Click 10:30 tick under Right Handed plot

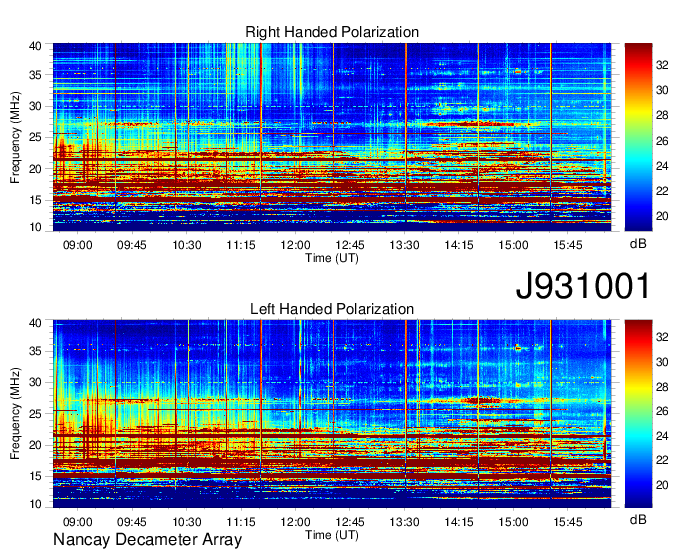(x=187, y=245)
